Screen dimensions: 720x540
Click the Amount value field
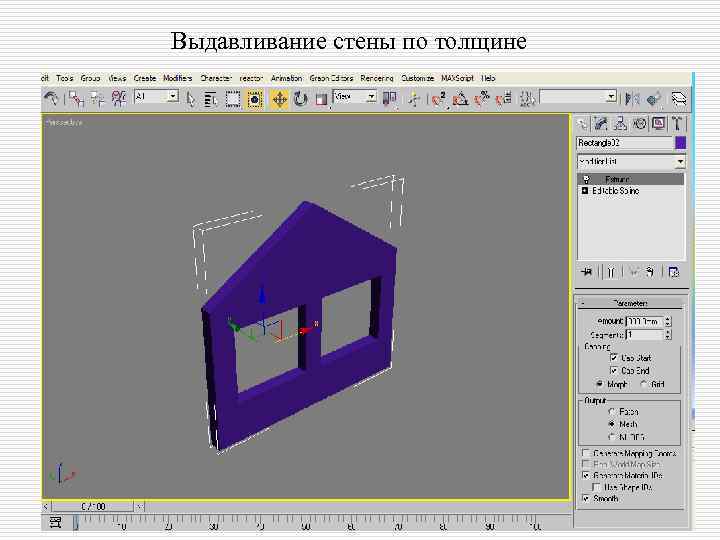pyautogui.click(x=644, y=321)
